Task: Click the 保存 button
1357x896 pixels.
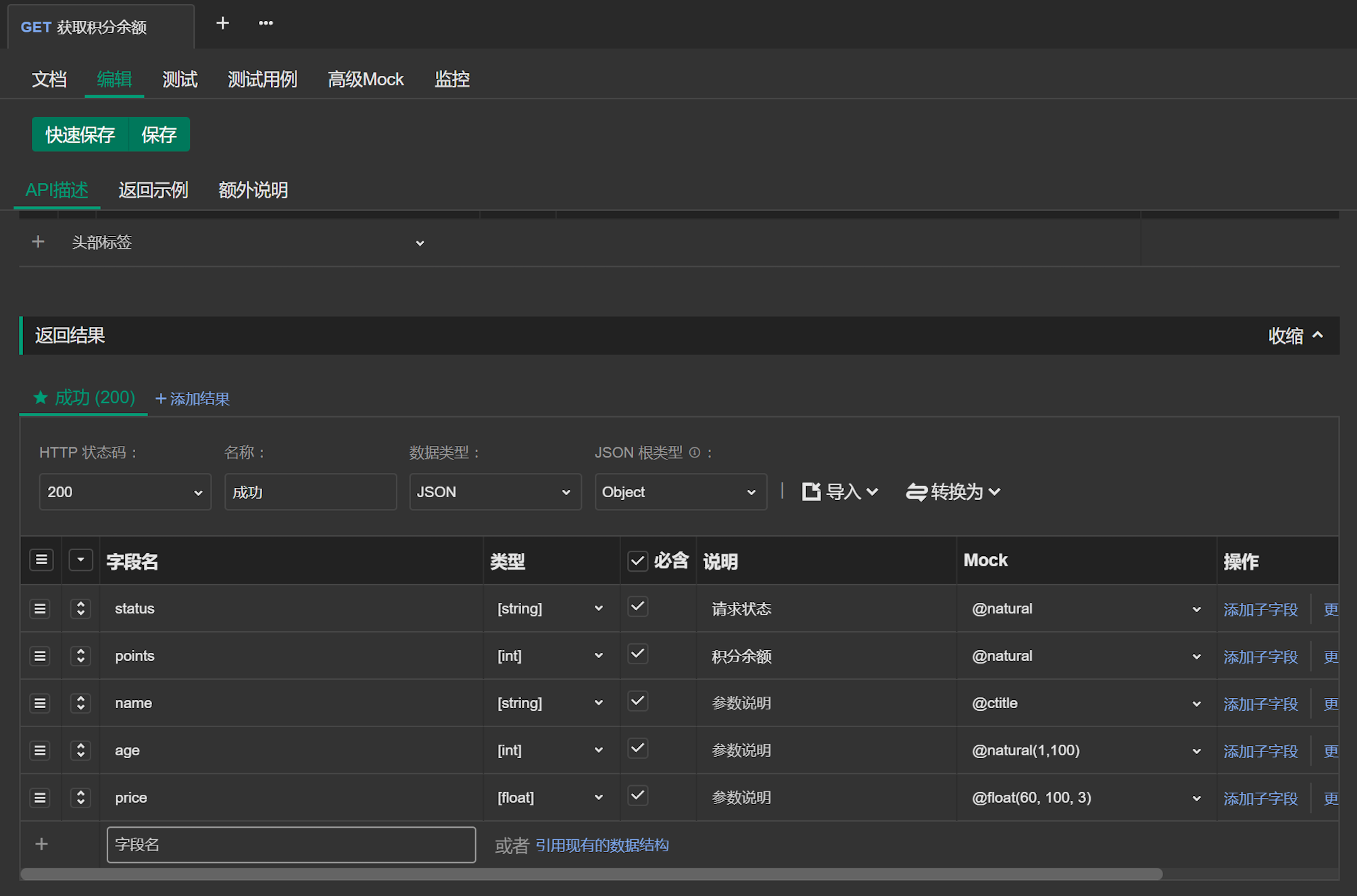Action: point(159,134)
